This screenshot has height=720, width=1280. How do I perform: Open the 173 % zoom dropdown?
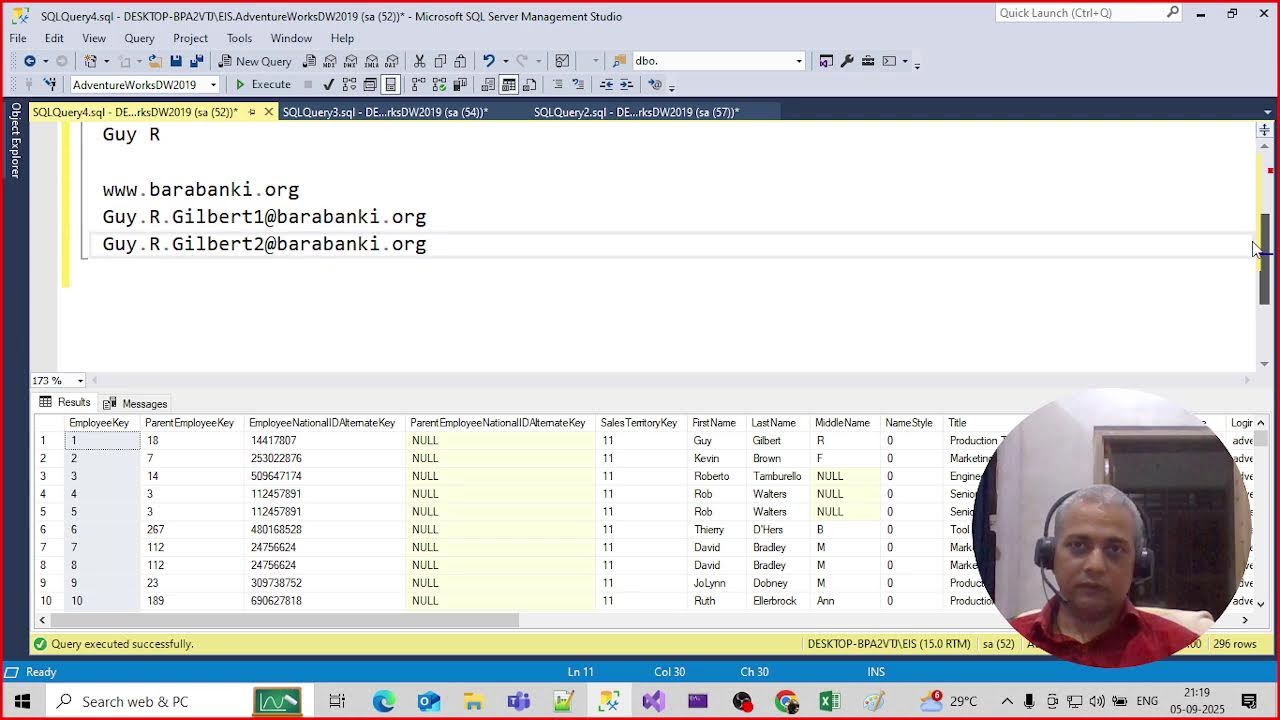80,380
